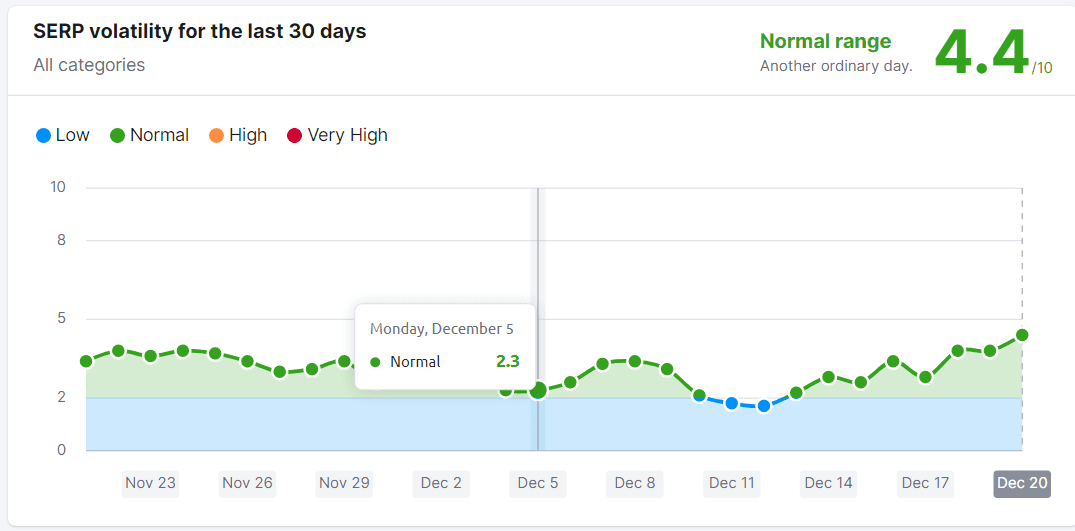Select the last data point above Dec 20

1022,335
